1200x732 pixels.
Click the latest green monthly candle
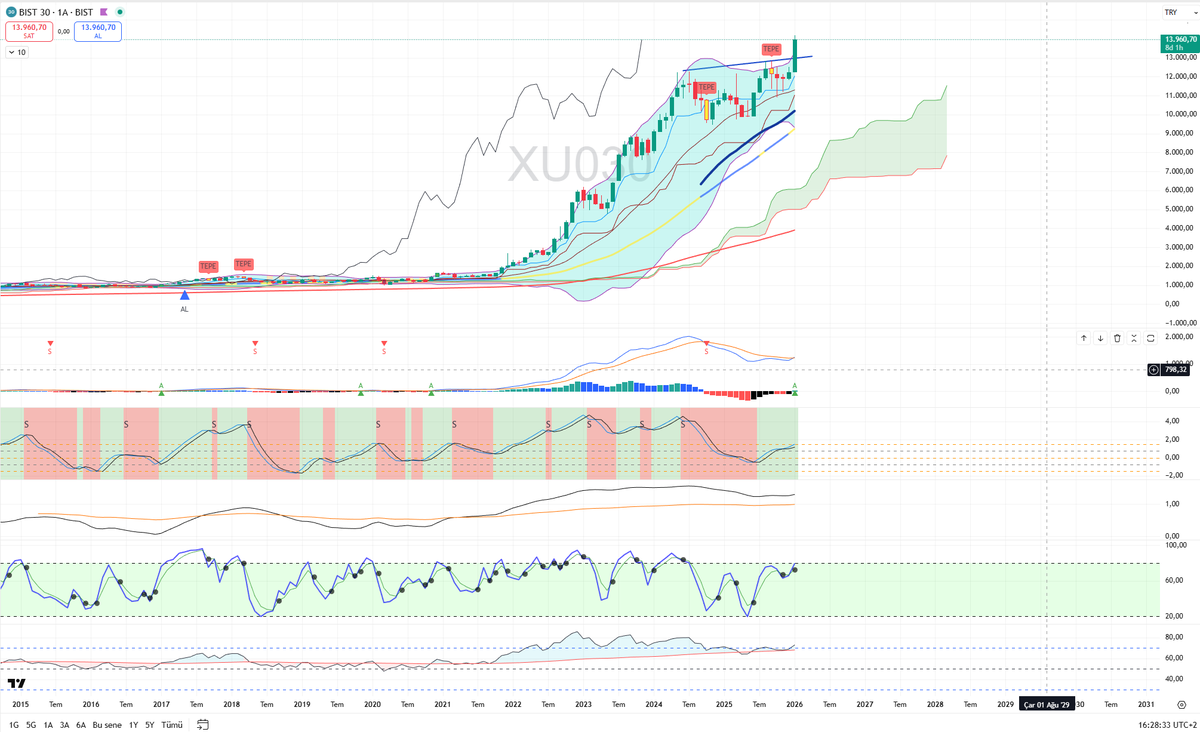tap(795, 55)
